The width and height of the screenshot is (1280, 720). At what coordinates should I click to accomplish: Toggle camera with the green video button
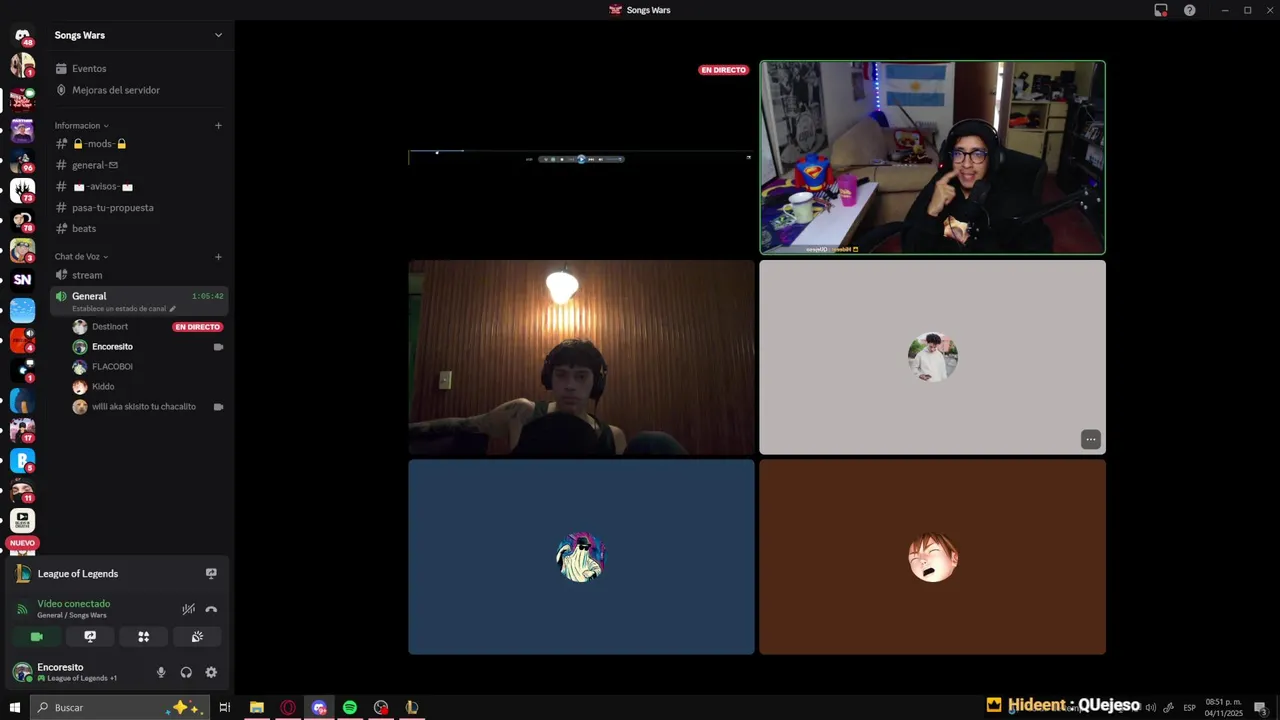[x=37, y=636]
